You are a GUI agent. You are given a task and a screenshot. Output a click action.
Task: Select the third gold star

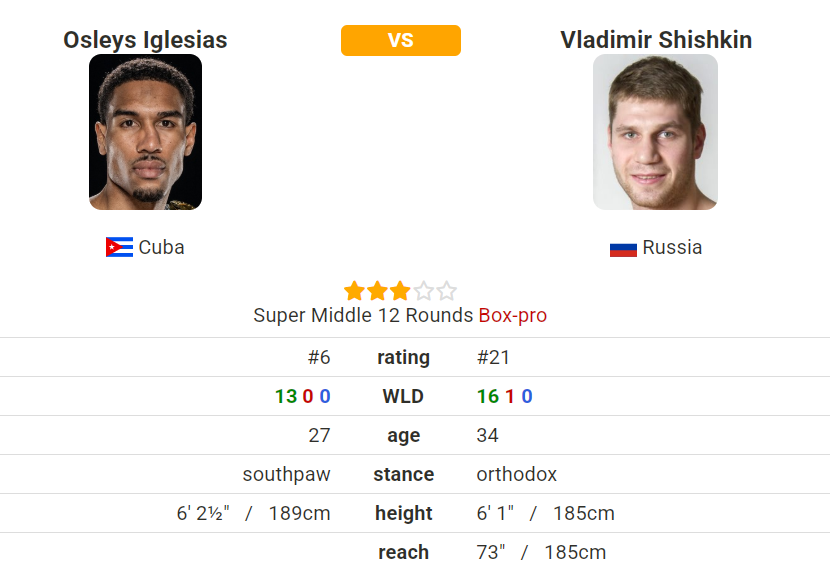click(400, 291)
